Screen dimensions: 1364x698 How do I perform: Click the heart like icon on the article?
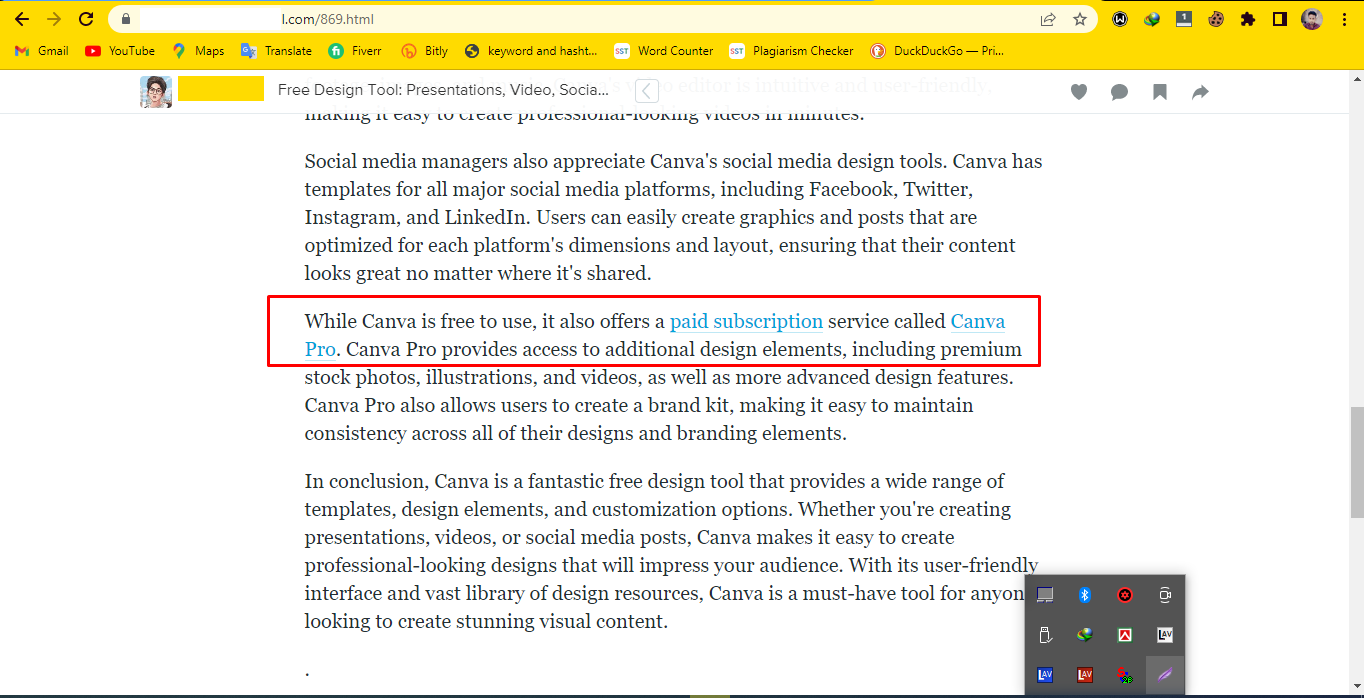point(1079,92)
